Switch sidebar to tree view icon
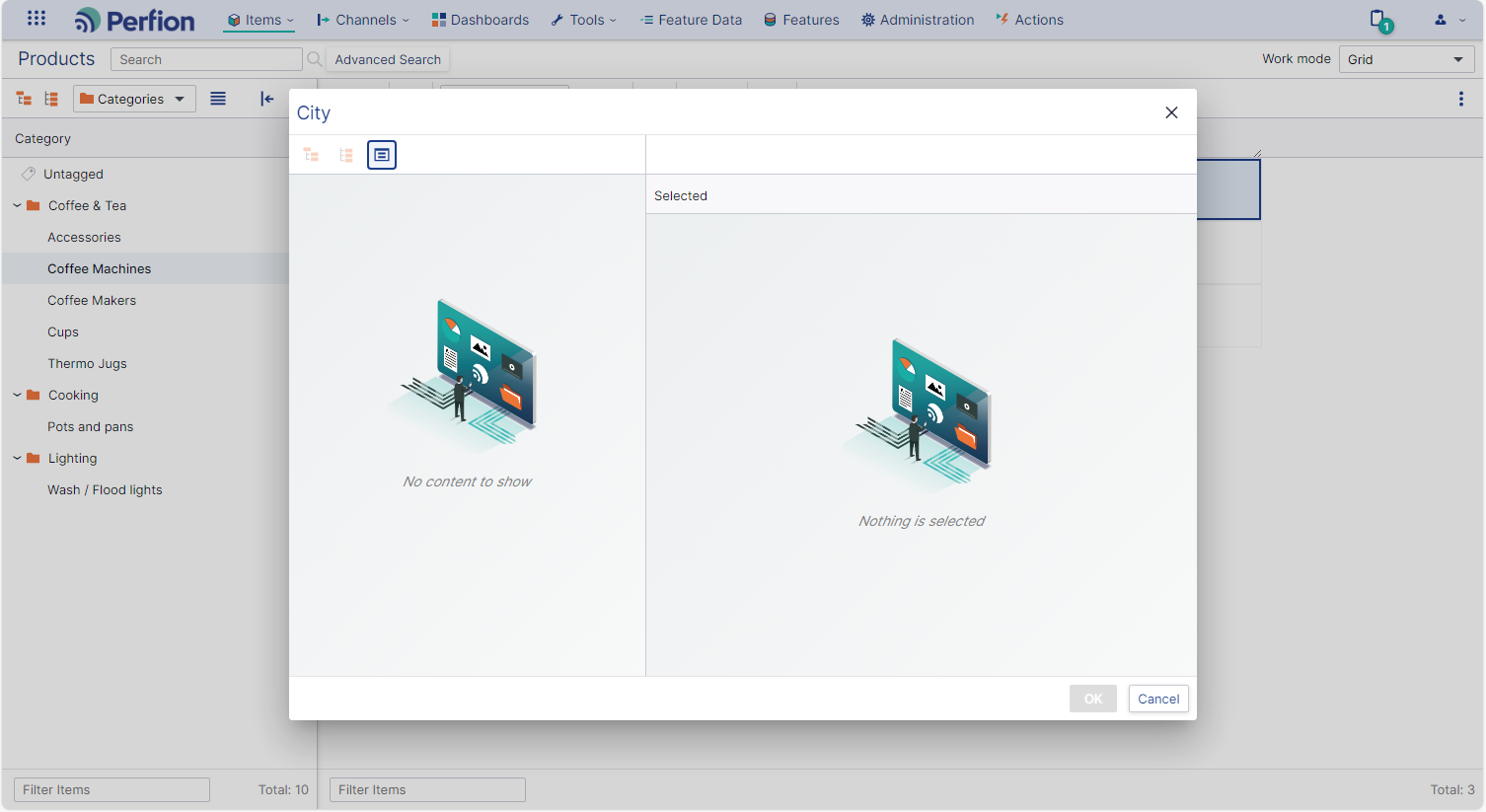Image resolution: width=1486 pixels, height=812 pixels. point(24,99)
